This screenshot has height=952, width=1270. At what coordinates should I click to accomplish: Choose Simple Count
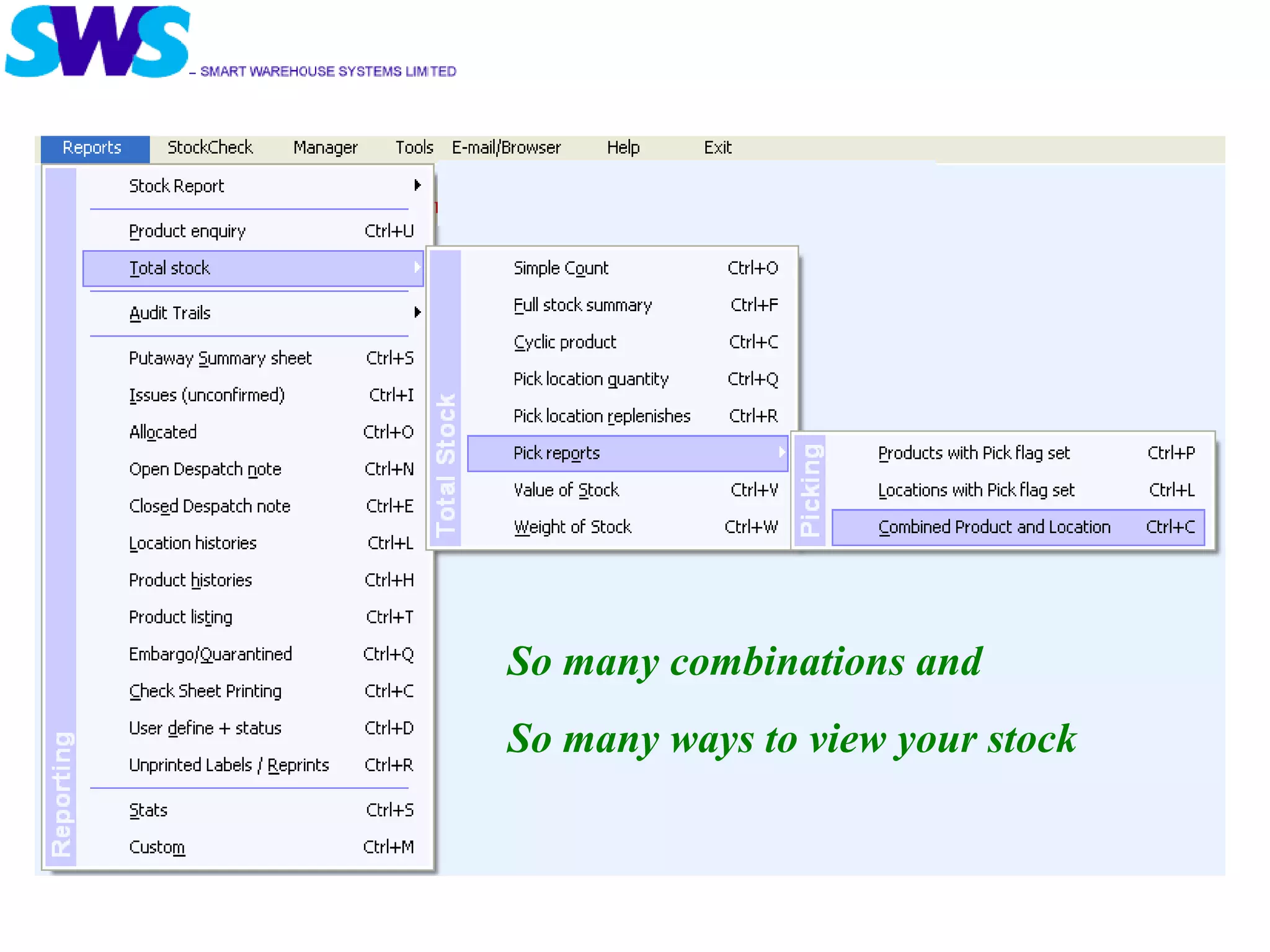(628, 268)
